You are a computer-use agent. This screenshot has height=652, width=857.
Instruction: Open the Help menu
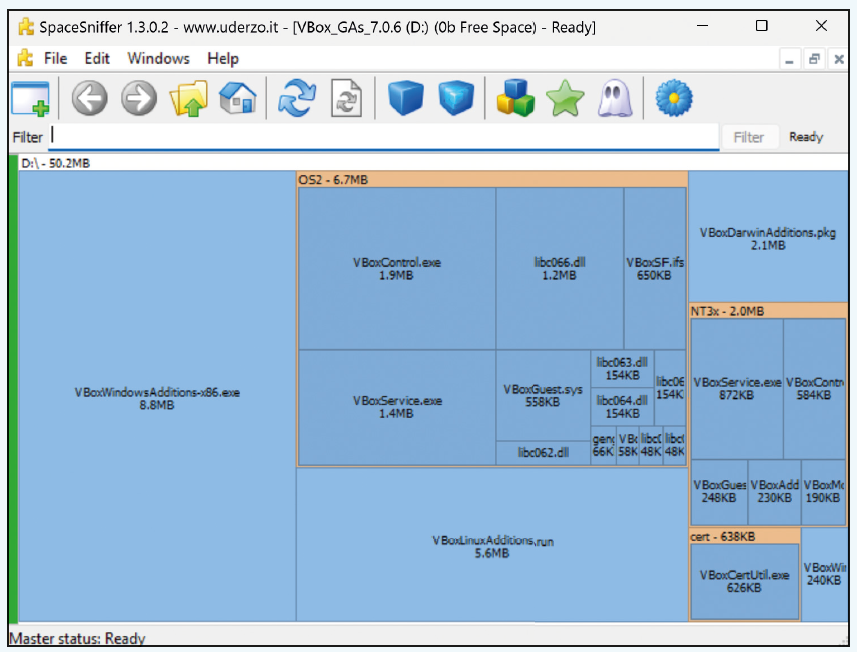tap(223, 58)
